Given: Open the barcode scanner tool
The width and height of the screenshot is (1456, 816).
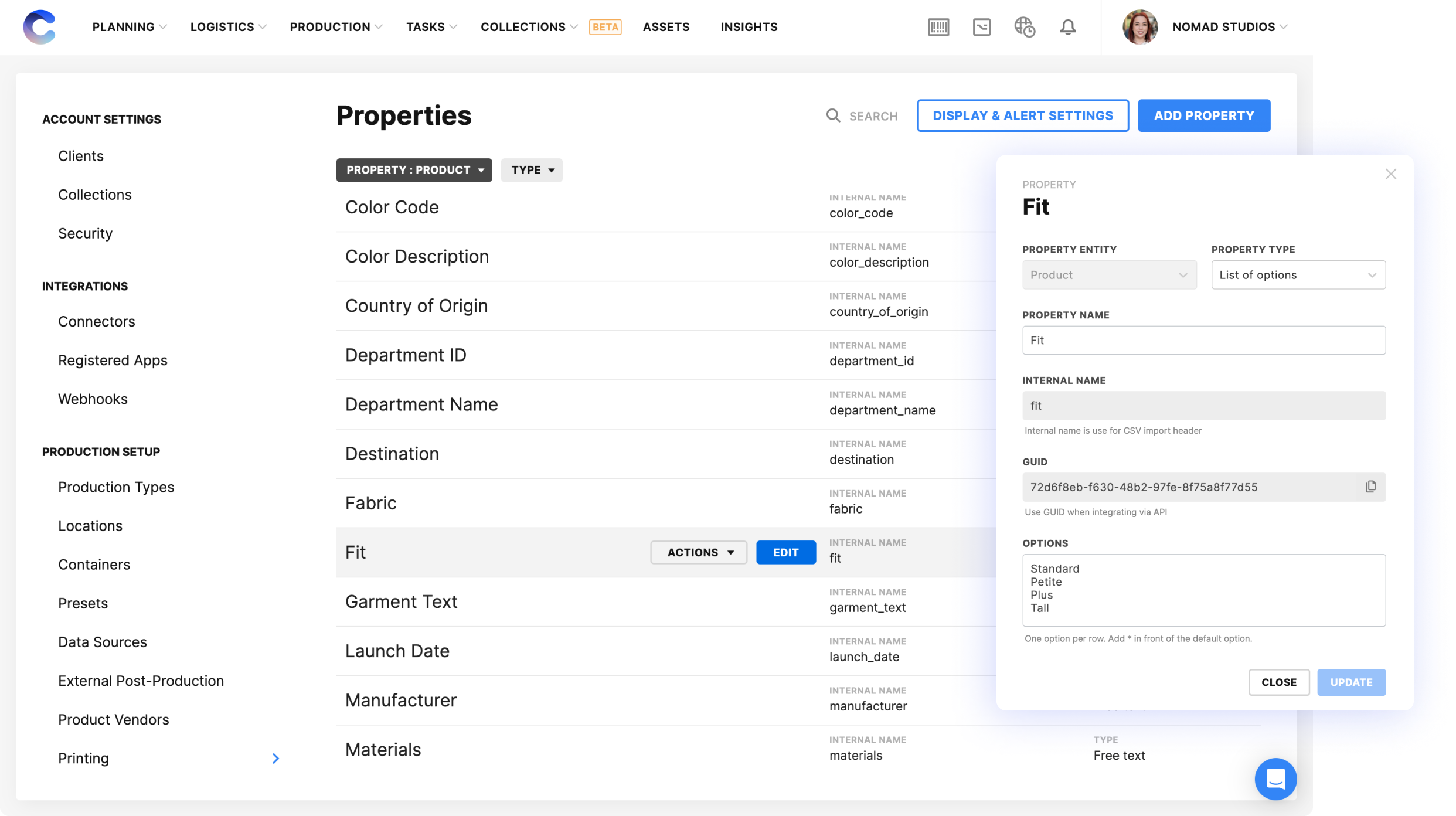Looking at the screenshot, I should click(938, 27).
